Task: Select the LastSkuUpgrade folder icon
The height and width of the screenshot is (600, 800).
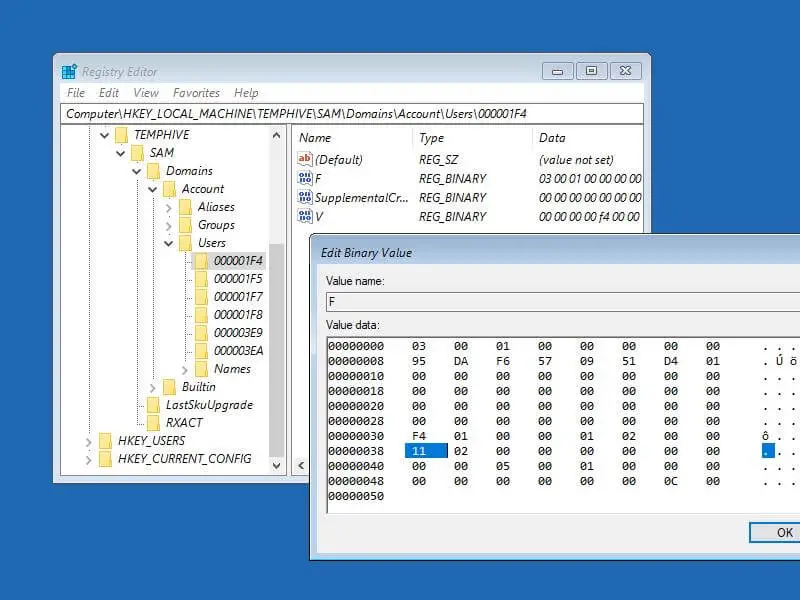Action: 154,405
